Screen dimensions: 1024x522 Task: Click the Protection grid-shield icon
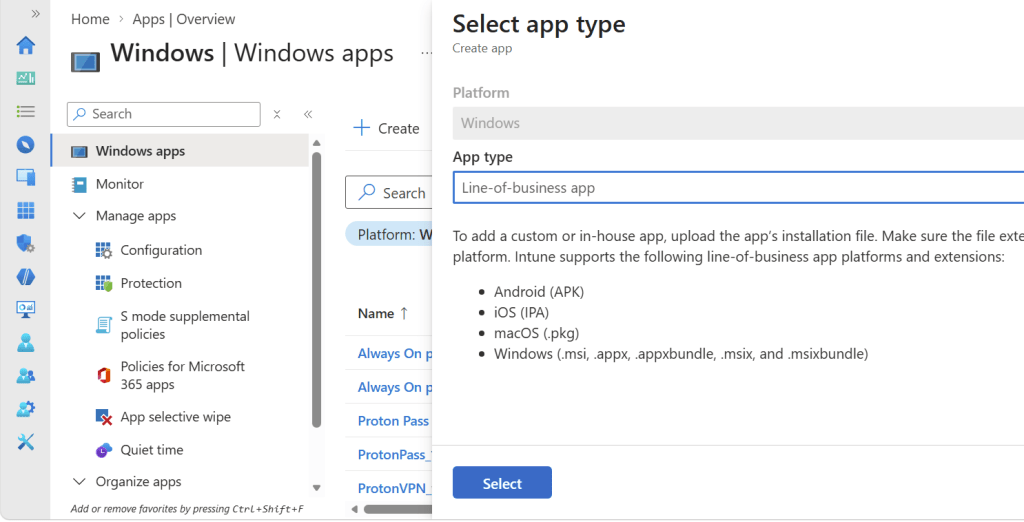104,283
